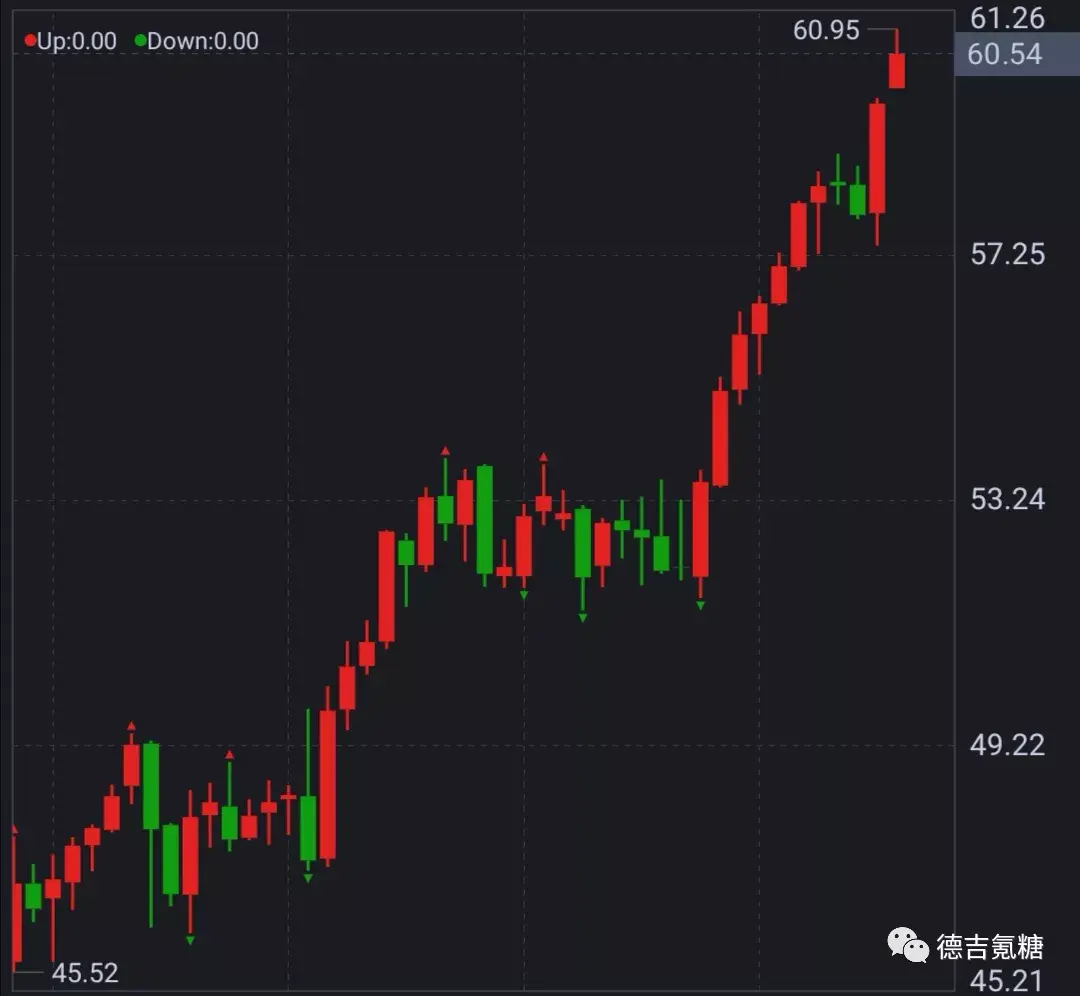
Task: Click the 53.24 axis value
Action: click(x=1007, y=499)
